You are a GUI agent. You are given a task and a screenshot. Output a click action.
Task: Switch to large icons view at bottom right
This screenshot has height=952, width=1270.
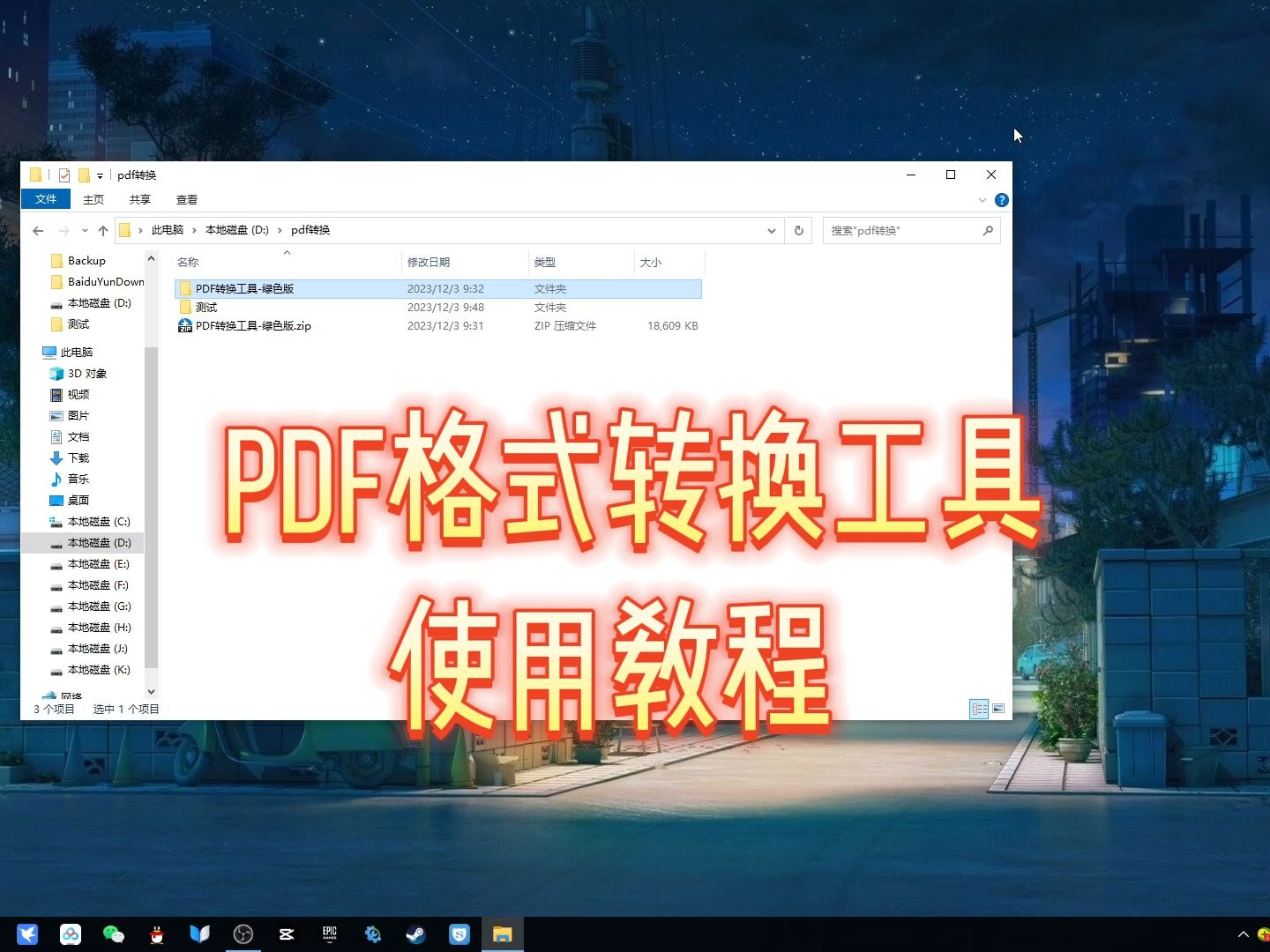tap(999, 709)
